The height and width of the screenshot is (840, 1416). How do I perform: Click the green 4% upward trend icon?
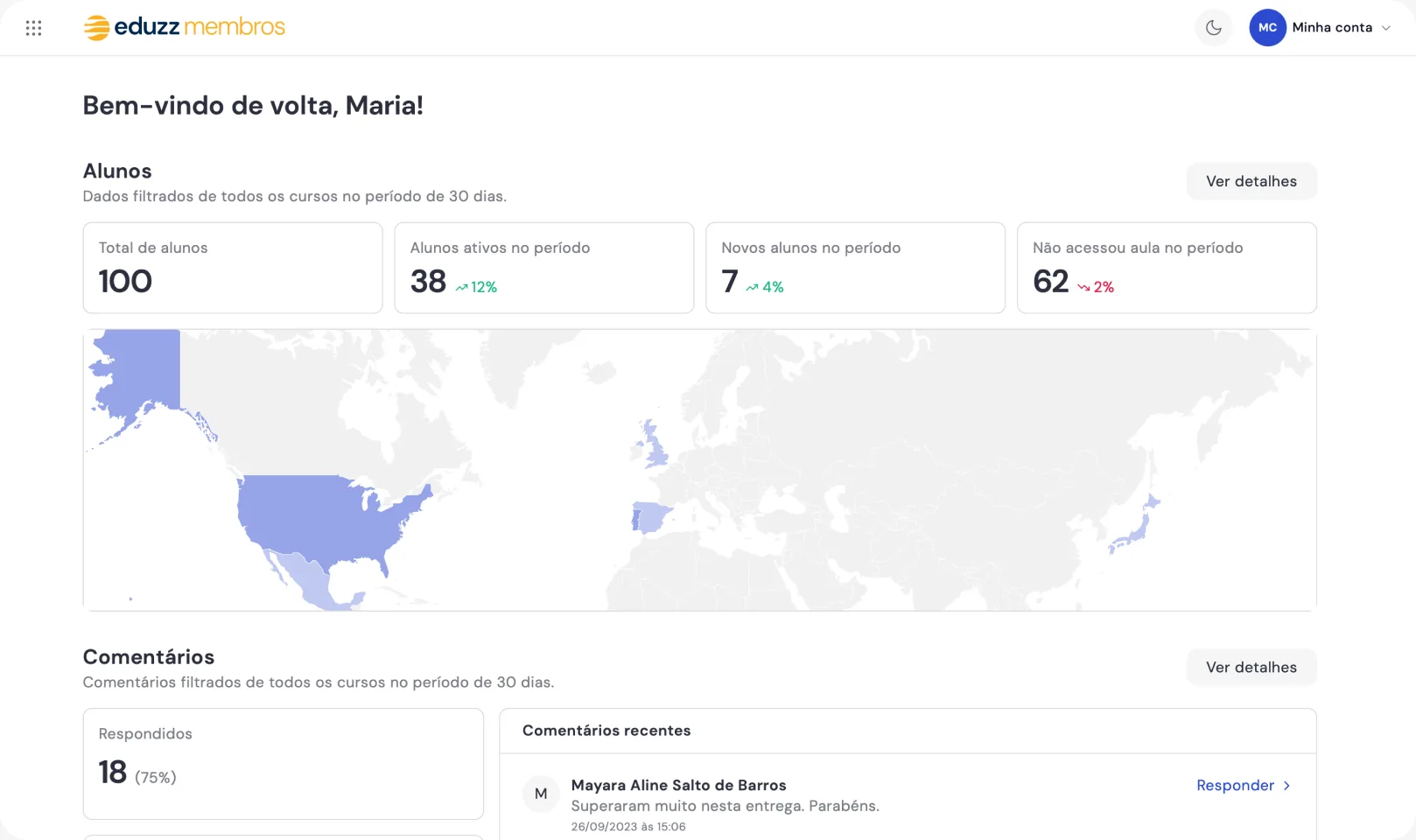click(752, 287)
